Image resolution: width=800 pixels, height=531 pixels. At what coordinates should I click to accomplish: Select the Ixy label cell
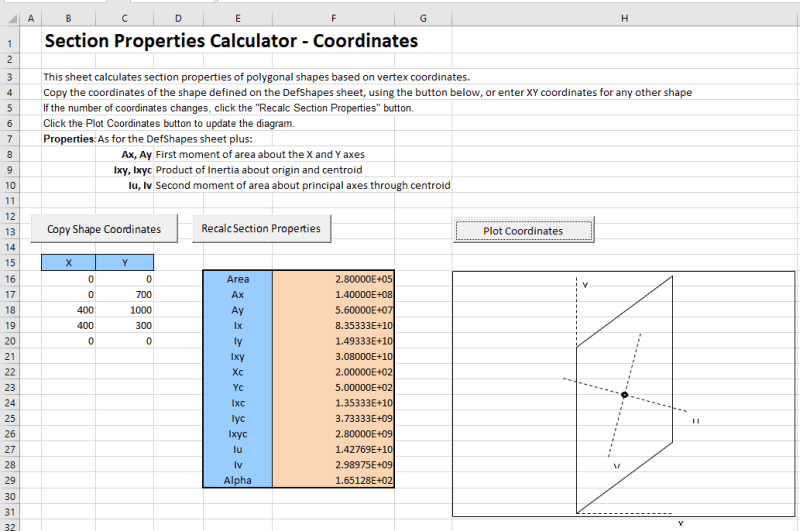pyautogui.click(x=238, y=357)
